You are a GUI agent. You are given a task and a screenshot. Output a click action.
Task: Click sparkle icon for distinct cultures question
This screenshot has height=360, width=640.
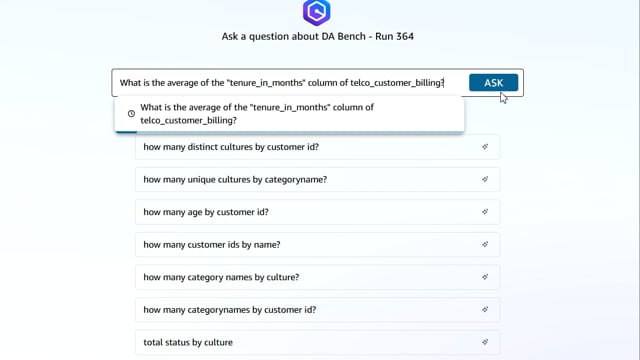pos(485,147)
